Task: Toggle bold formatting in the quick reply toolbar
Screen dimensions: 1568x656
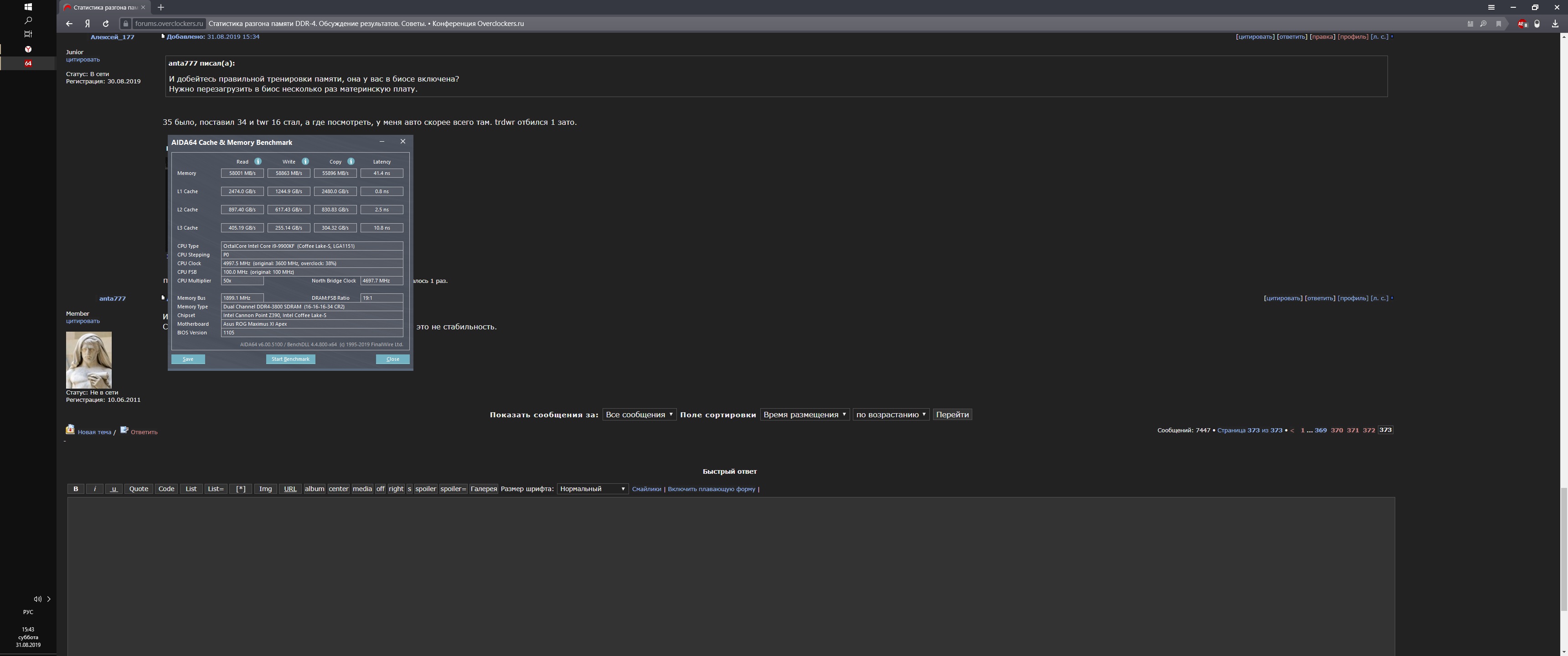Action: point(76,489)
